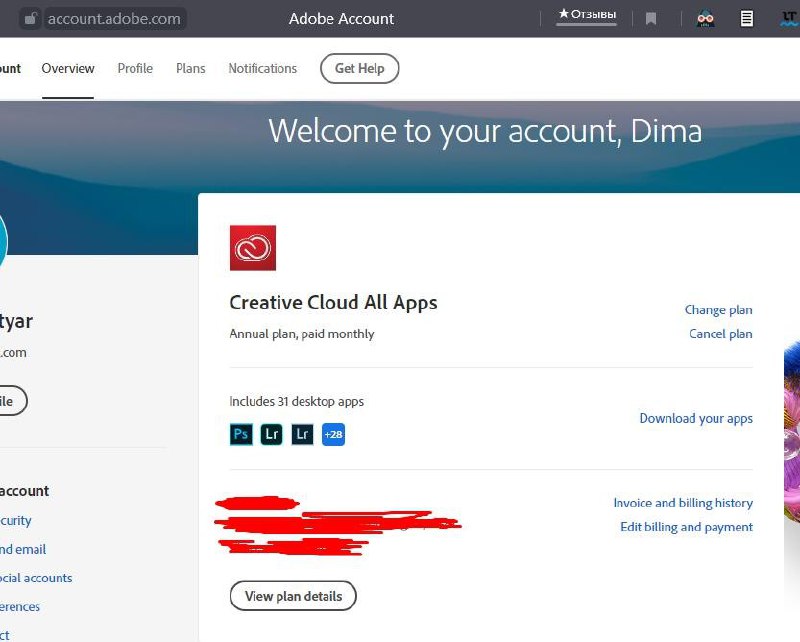Switch to the Overview tab

68,68
